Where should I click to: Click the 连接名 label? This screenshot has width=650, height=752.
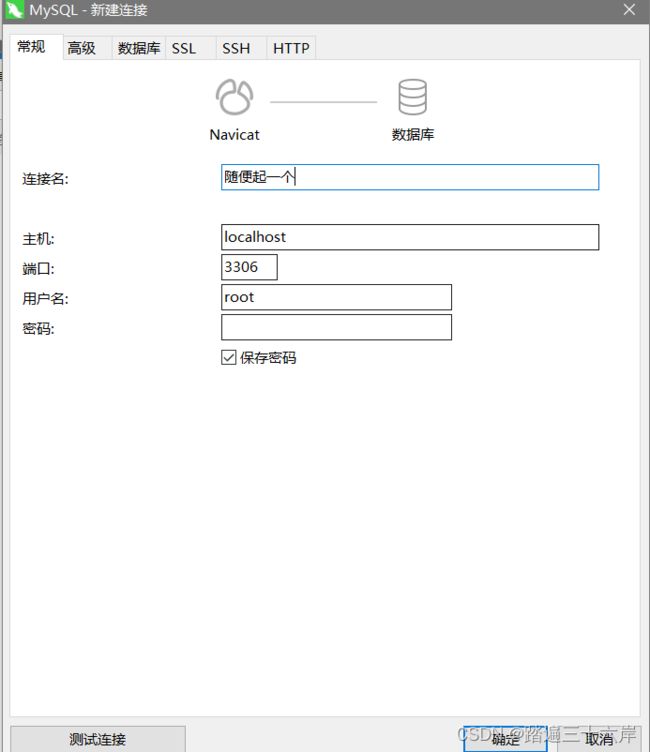tap(46, 179)
